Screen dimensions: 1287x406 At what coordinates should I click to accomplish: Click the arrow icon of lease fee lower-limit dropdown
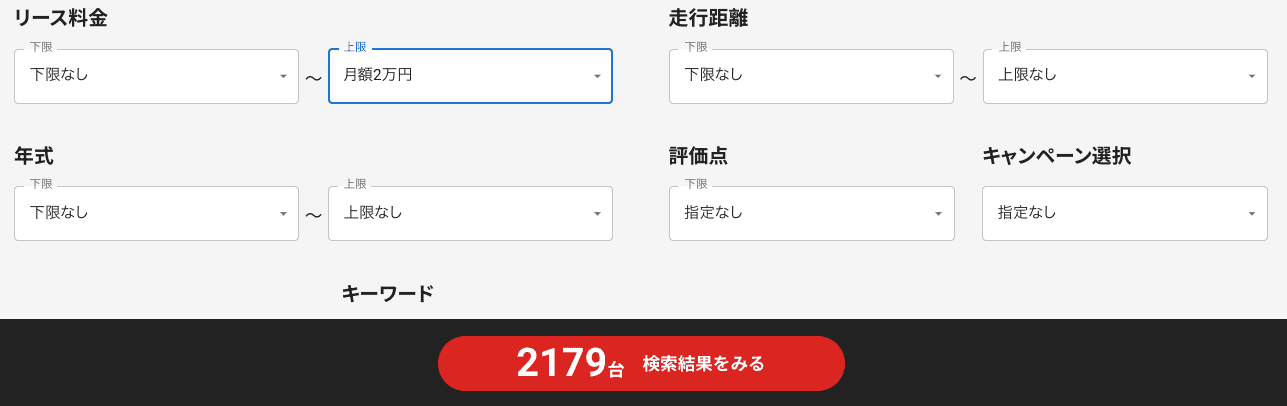(x=283, y=76)
